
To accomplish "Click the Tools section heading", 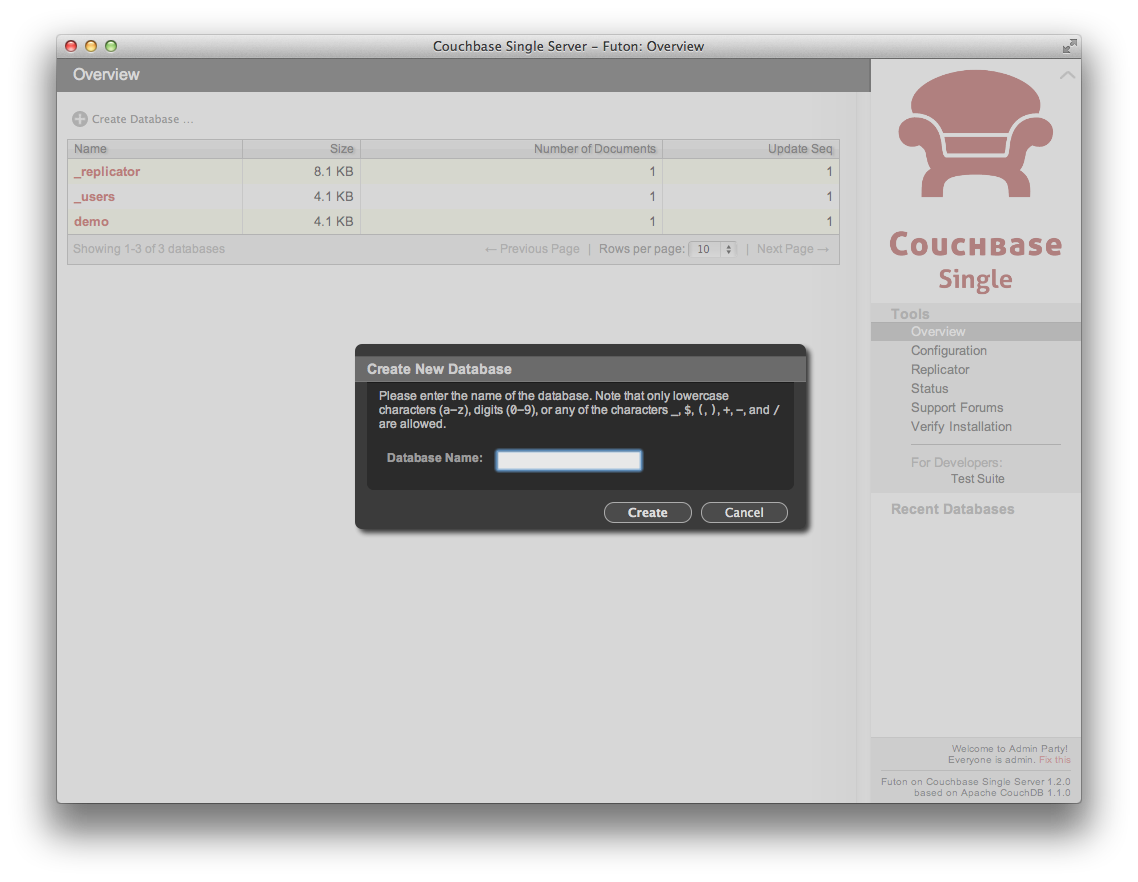I will [x=909, y=314].
